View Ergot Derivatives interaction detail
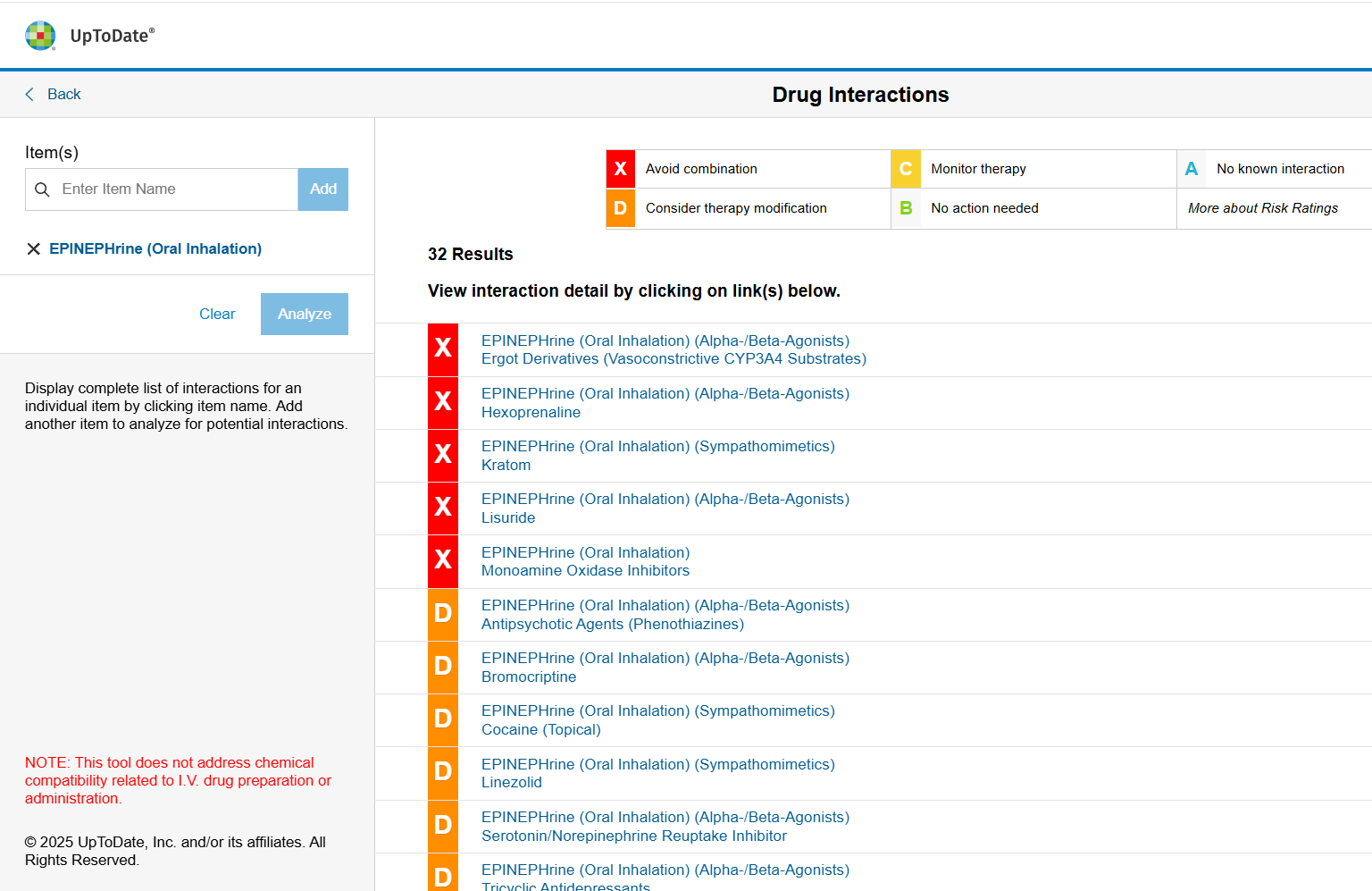1372x891 pixels. [673, 359]
